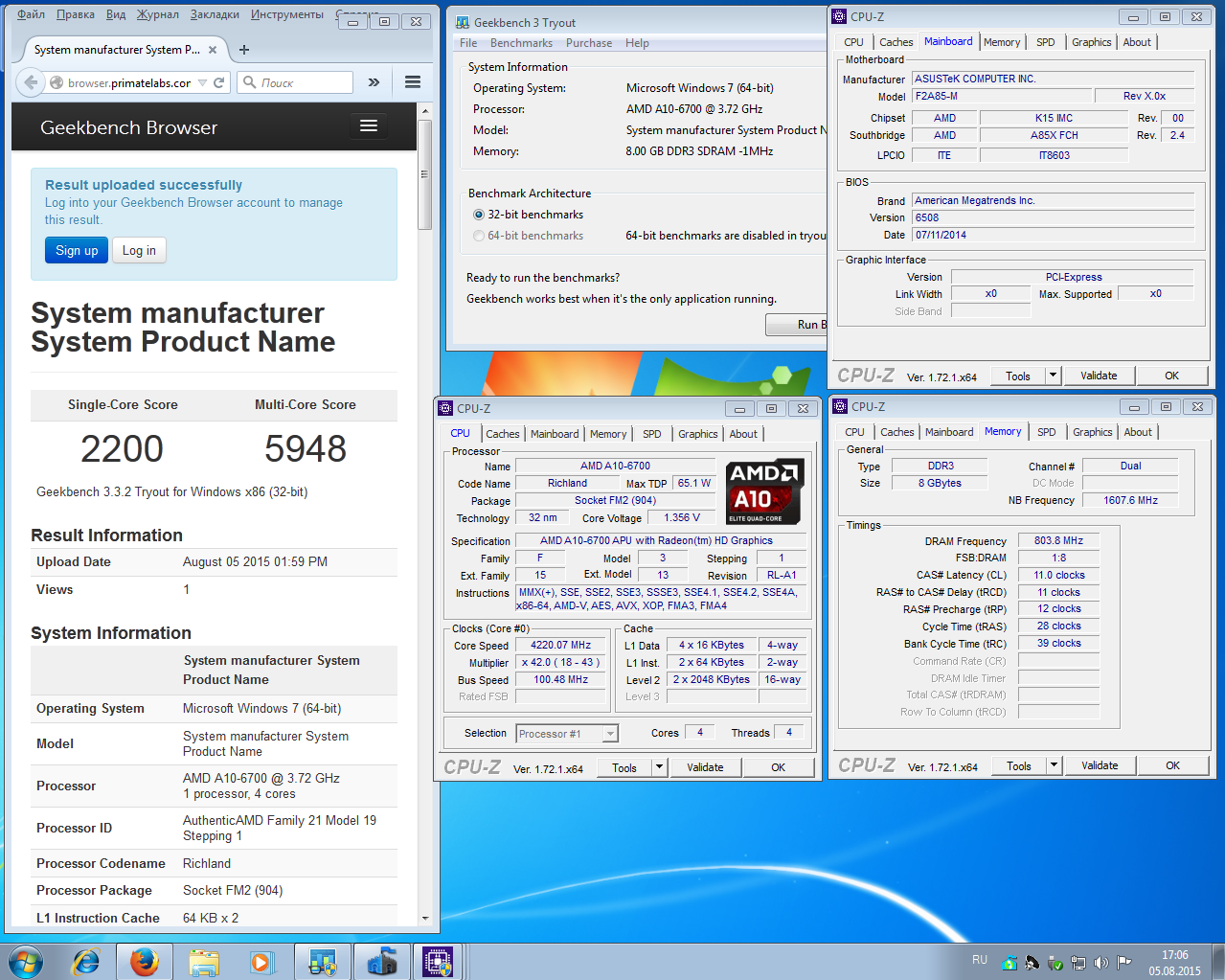
Task: Switch to Graphics tab in Memory CPU-Z window
Action: (1093, 432)
